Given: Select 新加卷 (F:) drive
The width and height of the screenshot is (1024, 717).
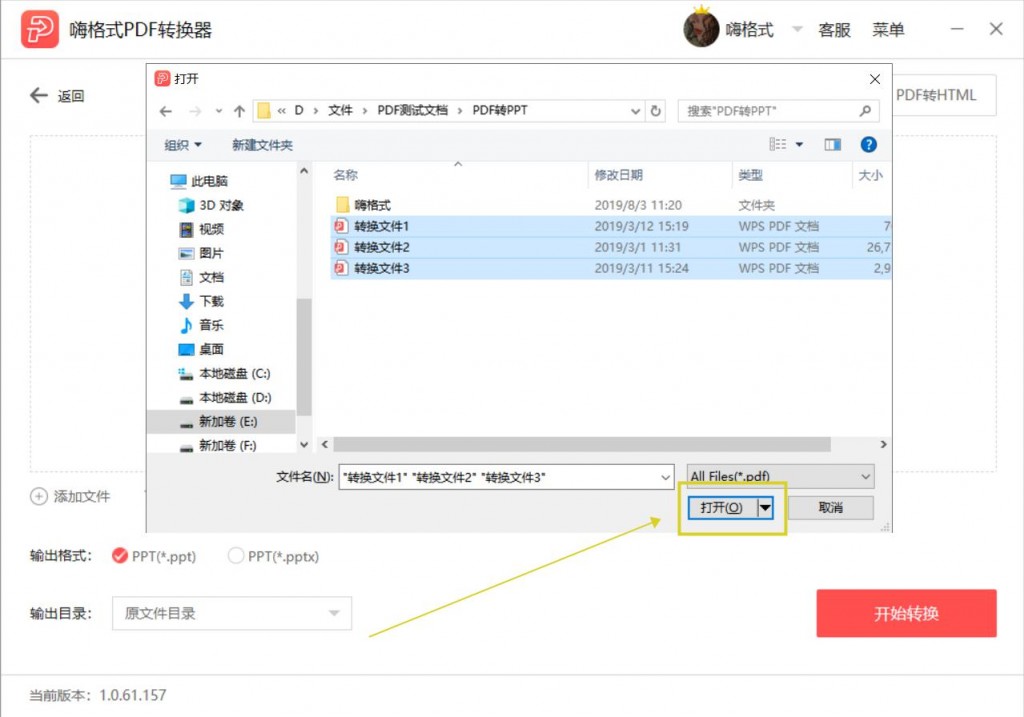Looking at the screenshot, I should tap(218, 446).
